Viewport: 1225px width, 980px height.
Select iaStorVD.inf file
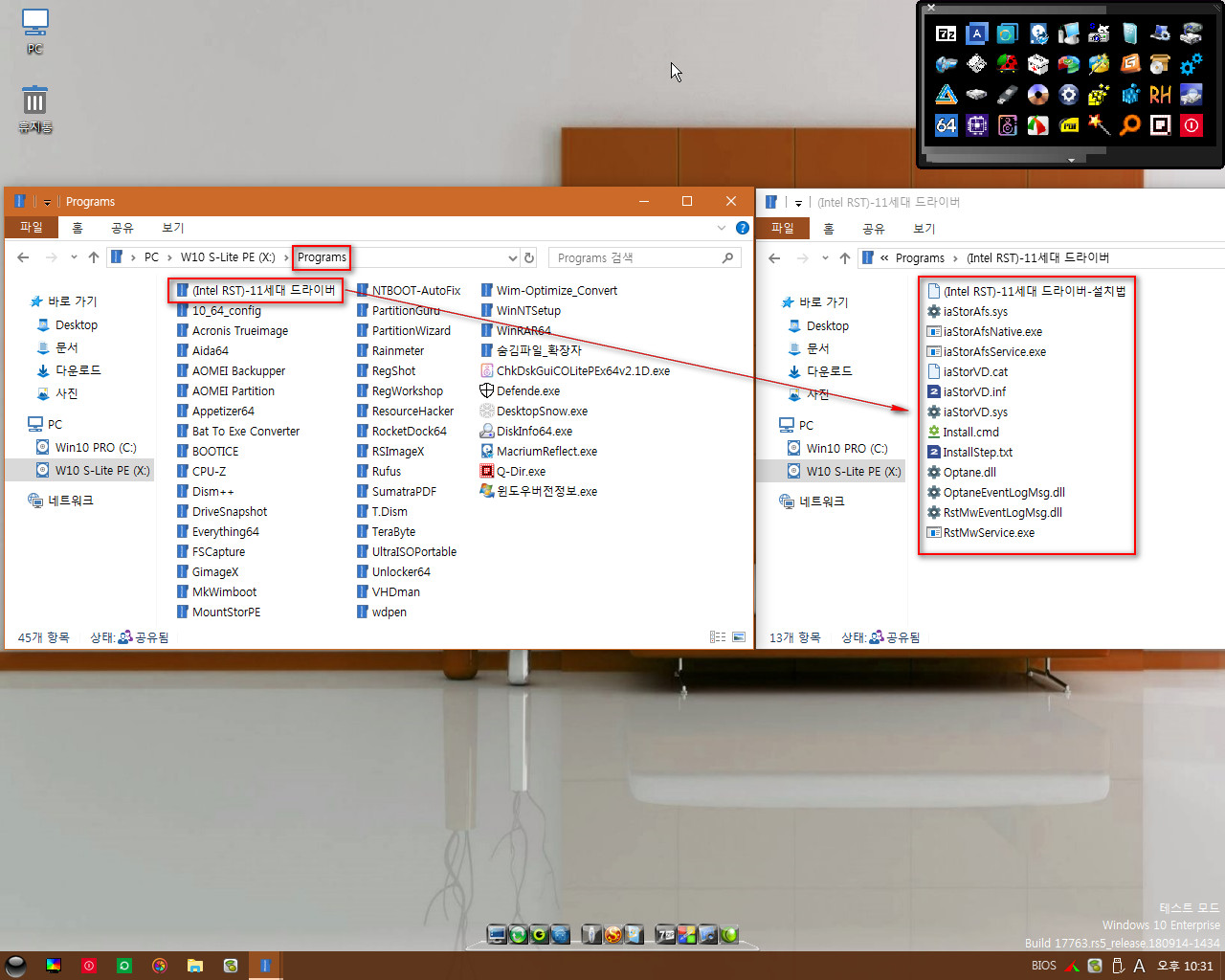967,391
